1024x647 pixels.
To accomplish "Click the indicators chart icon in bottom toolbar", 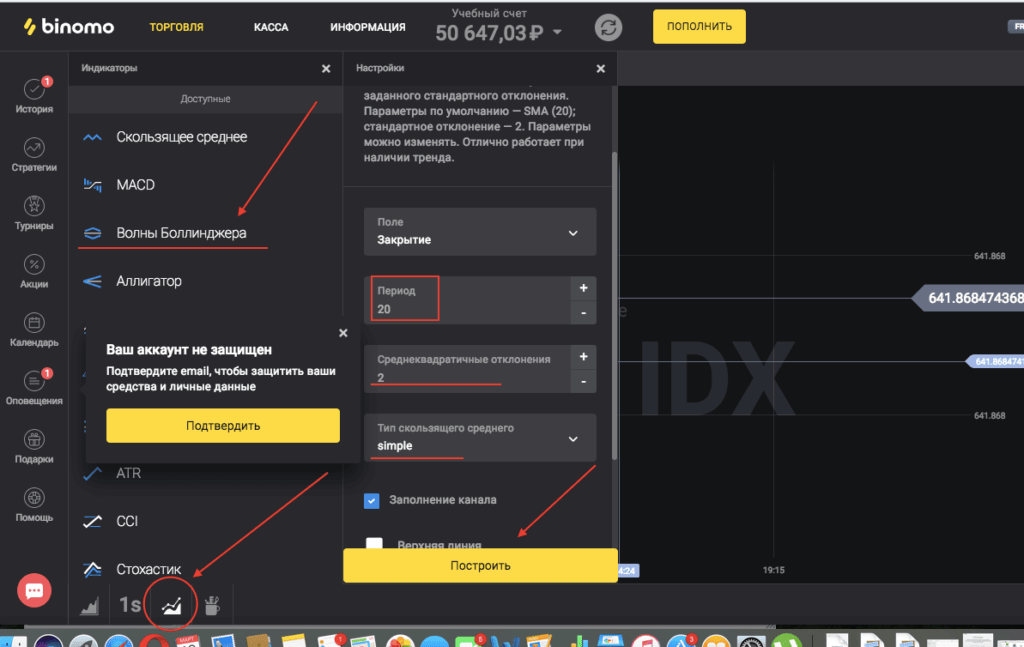I will click(172, 604).
